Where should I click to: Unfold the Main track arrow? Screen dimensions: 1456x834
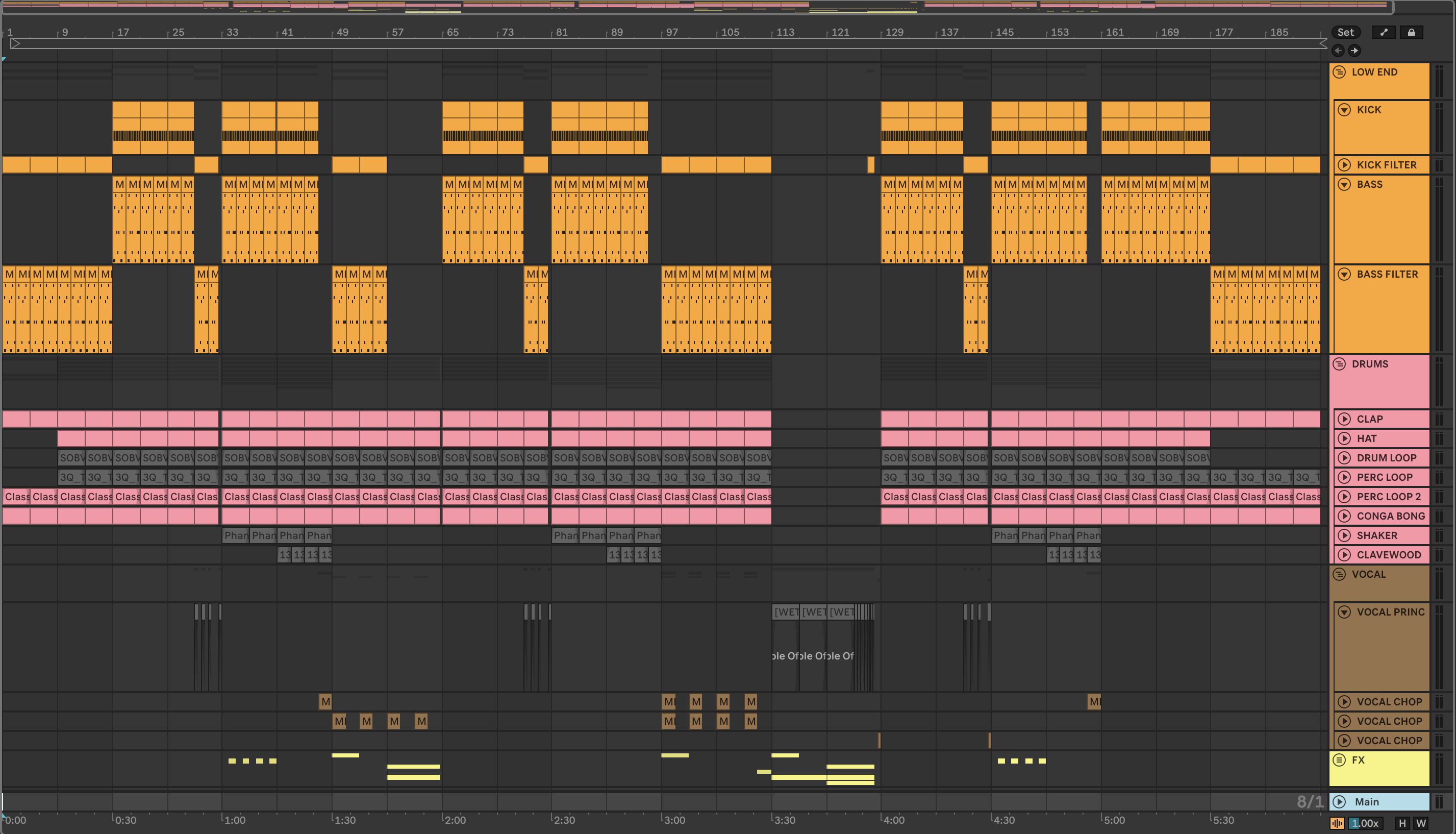pyautogui.click(x=1339, y=801)
